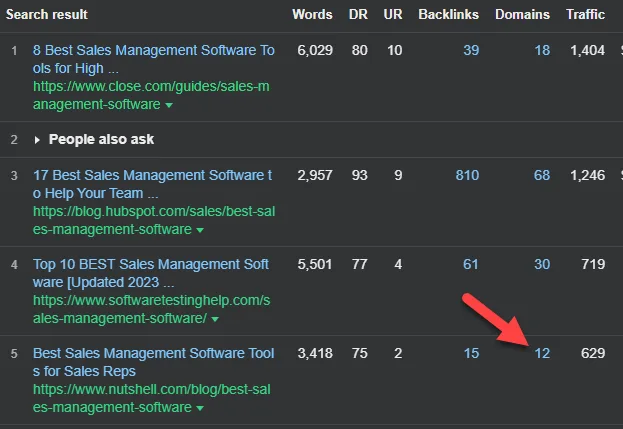Click the Traffic column header

click(x=586, y=15)
